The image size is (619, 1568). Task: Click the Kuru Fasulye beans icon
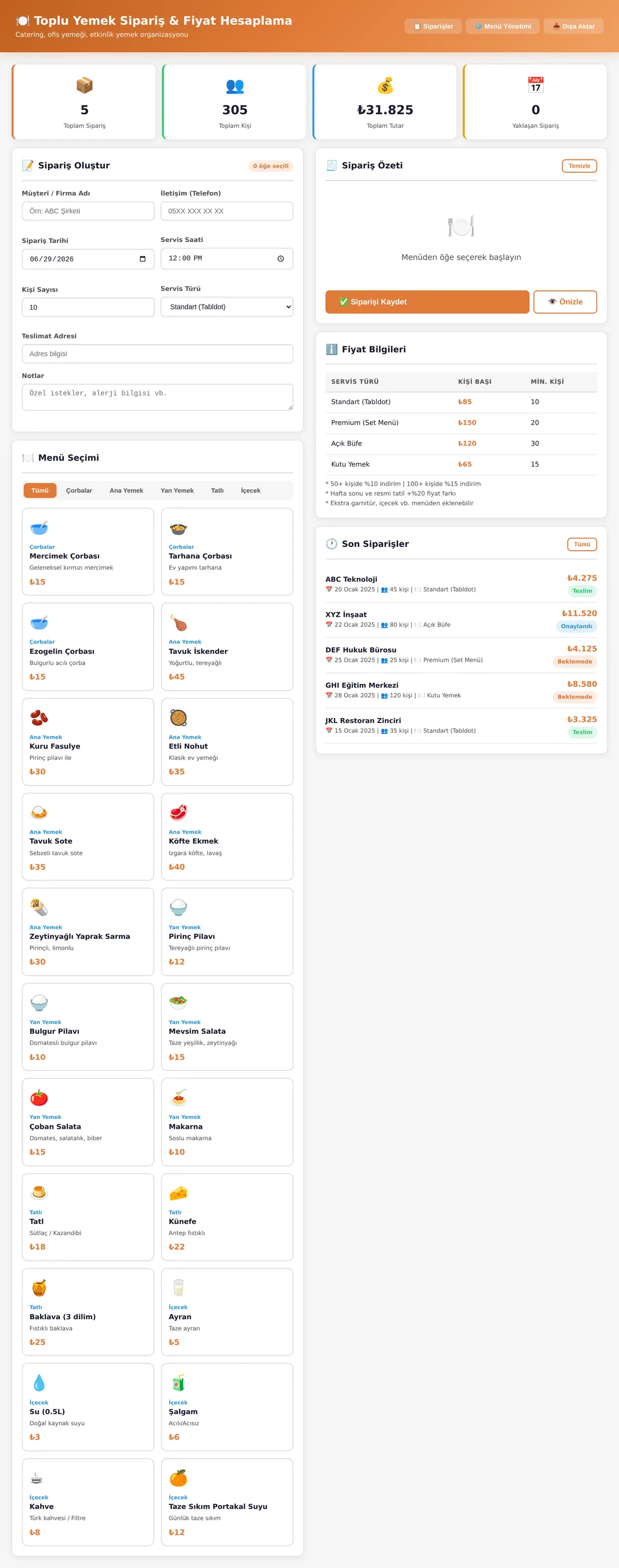[x=39, y=717]
